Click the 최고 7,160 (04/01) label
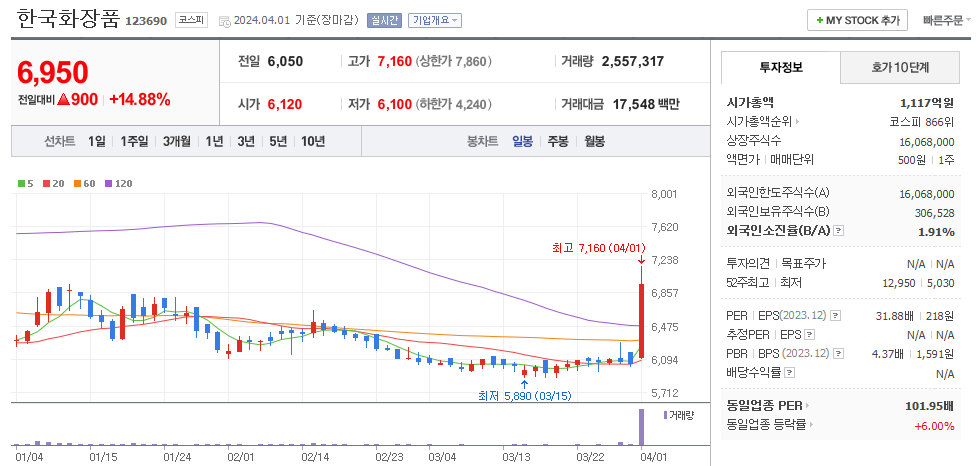This screenshot has height=466, width=978. 598,248
